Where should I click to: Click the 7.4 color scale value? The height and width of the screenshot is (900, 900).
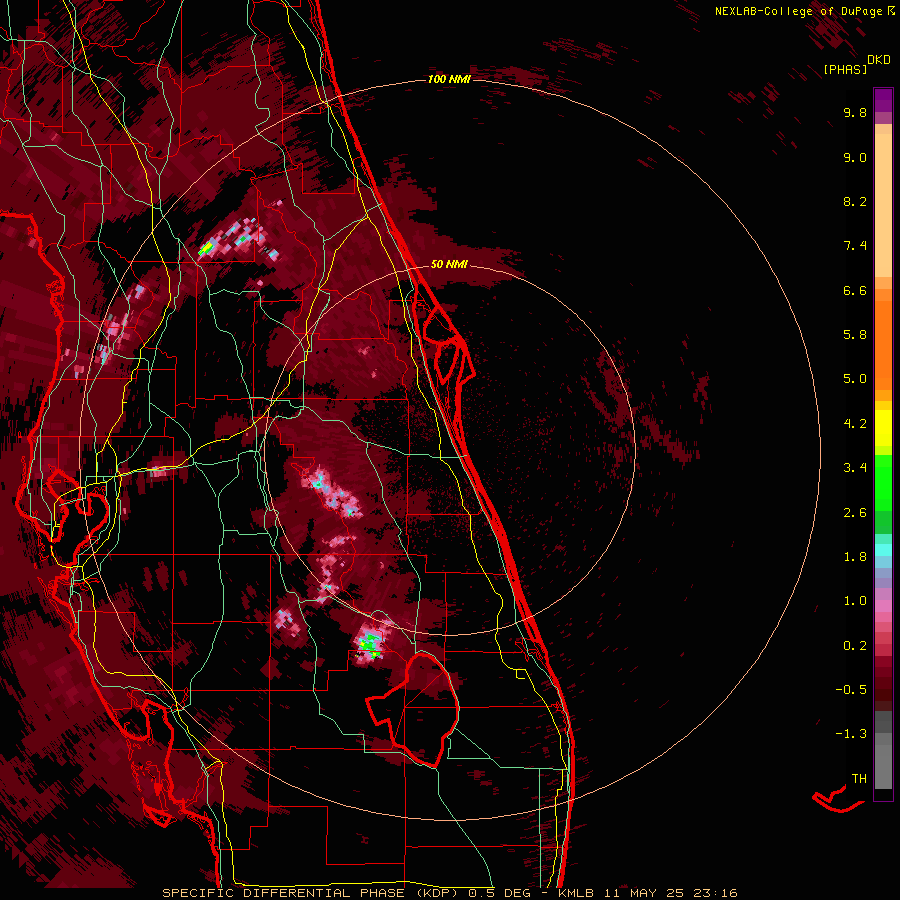pyautogui.click(x=855, y=246)
